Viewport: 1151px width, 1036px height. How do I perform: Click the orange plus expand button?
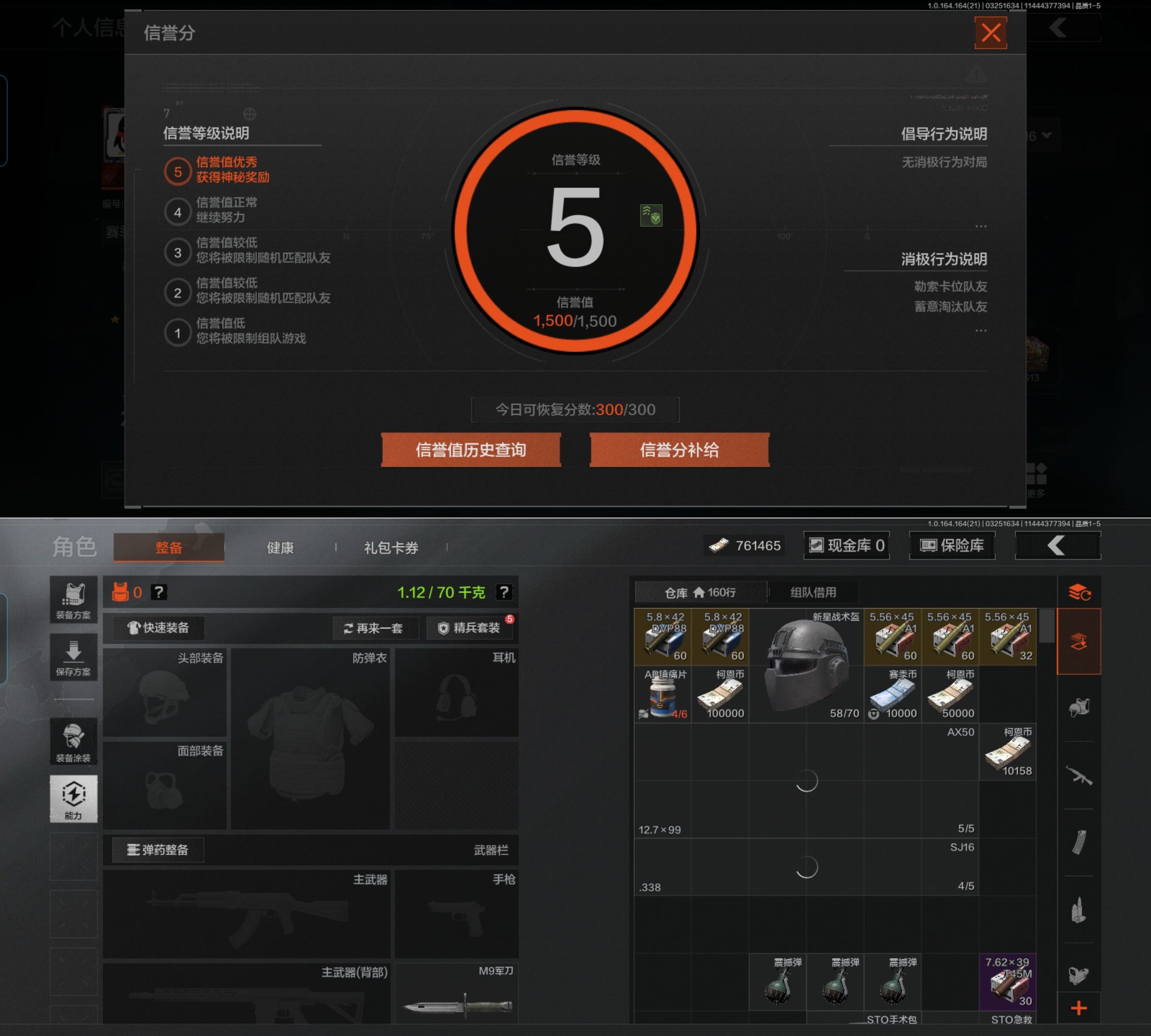[x=1079, y=1009]
